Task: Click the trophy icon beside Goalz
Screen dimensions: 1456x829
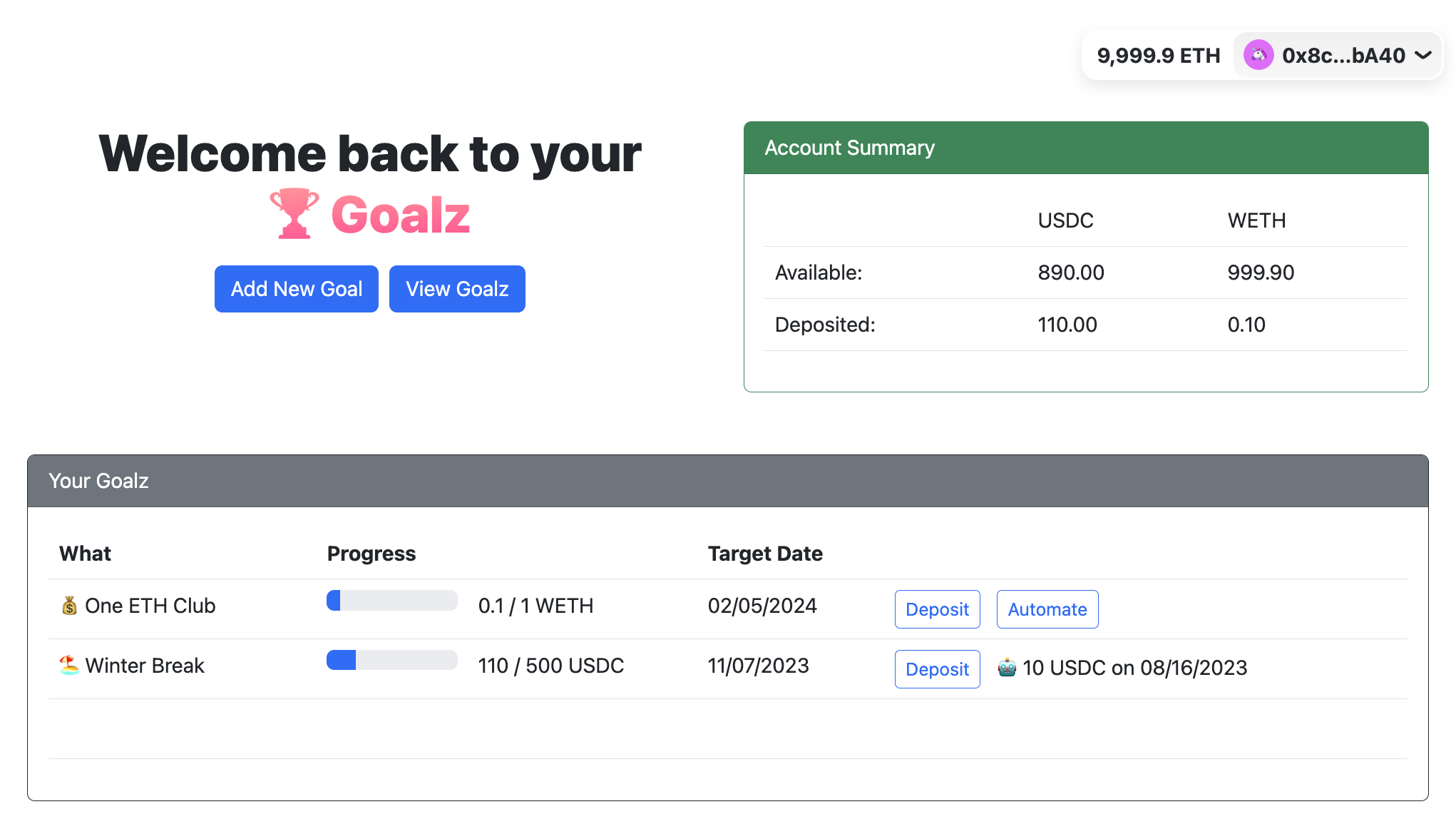Action: pyautogui.click(x=294, y=213)
